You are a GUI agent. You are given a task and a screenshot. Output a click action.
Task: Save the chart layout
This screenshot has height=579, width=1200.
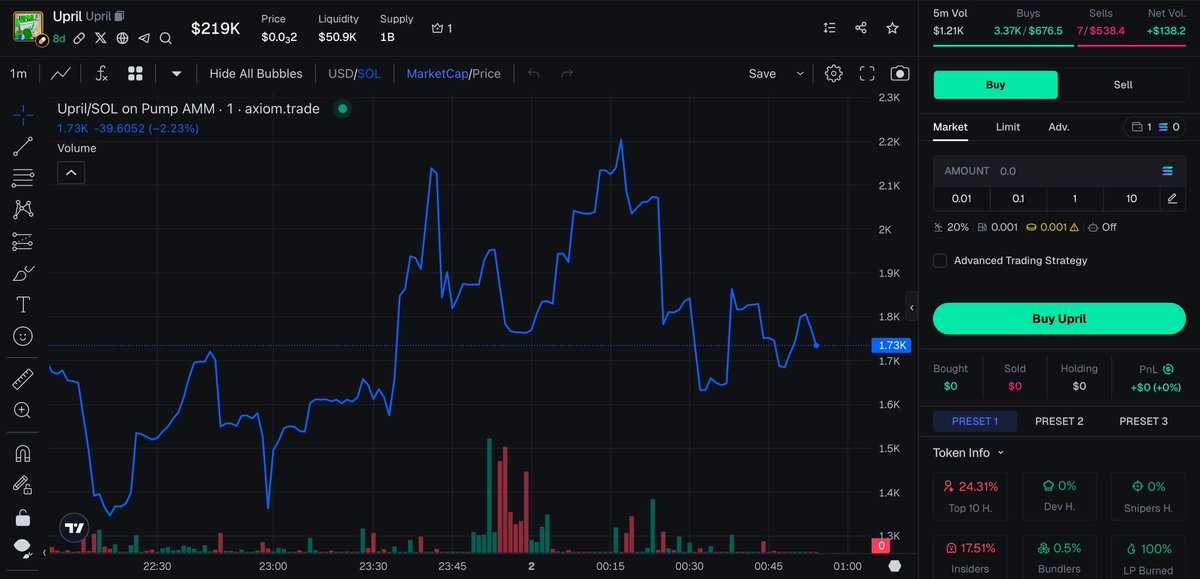click(x=762, y=73)
